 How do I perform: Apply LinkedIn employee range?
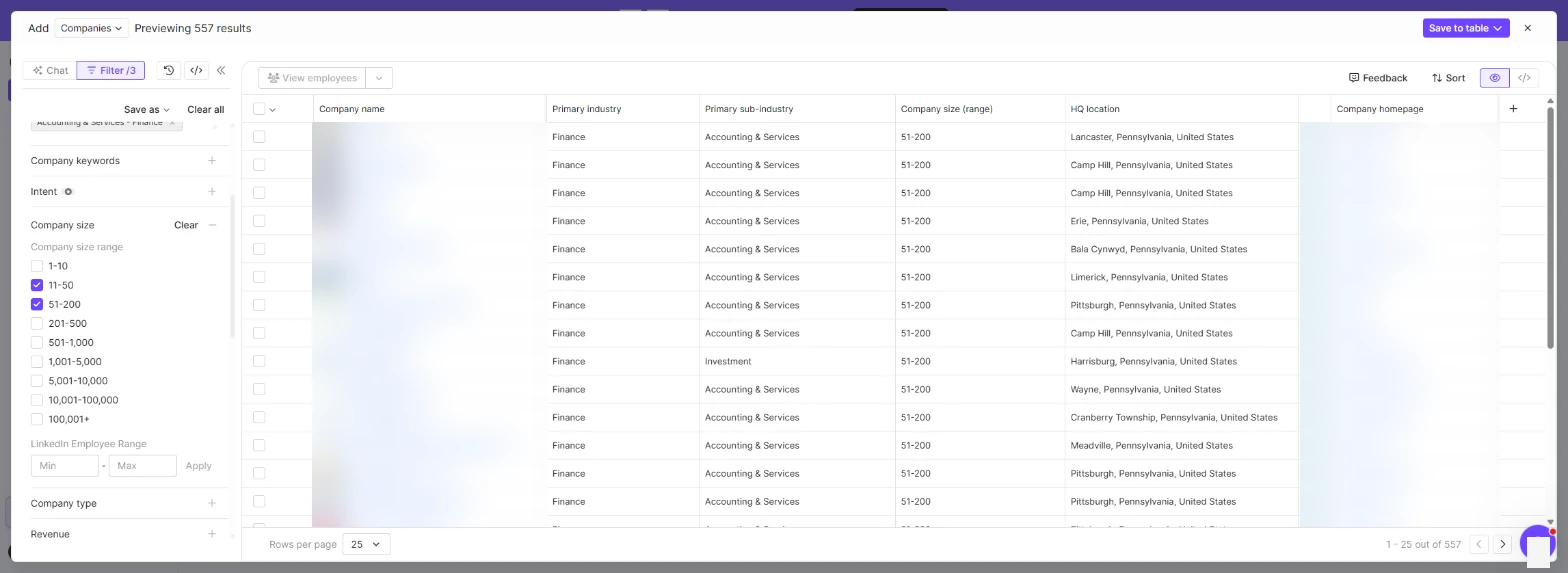[x=198, y=465]
